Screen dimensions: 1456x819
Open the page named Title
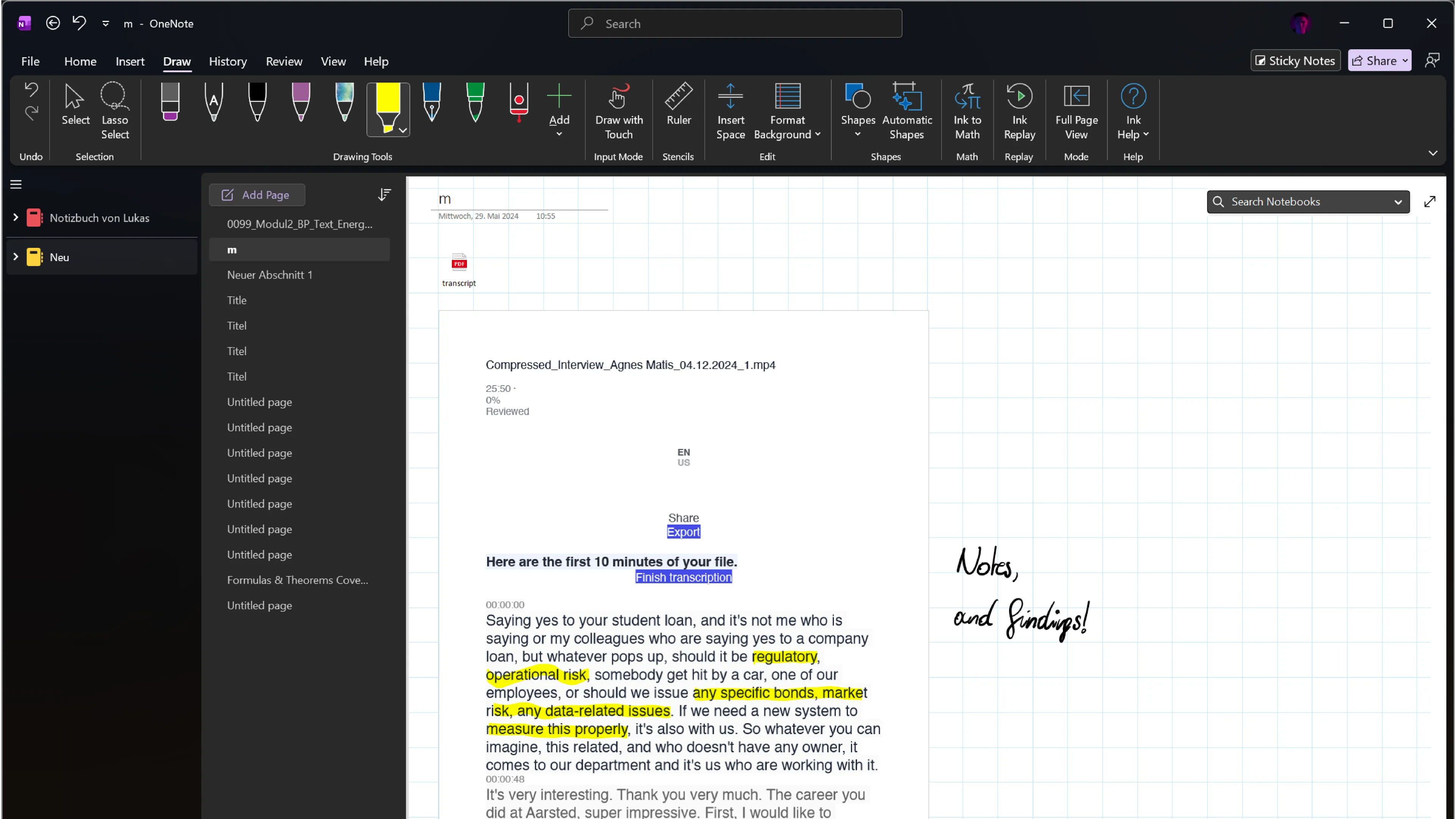point(299,300)
